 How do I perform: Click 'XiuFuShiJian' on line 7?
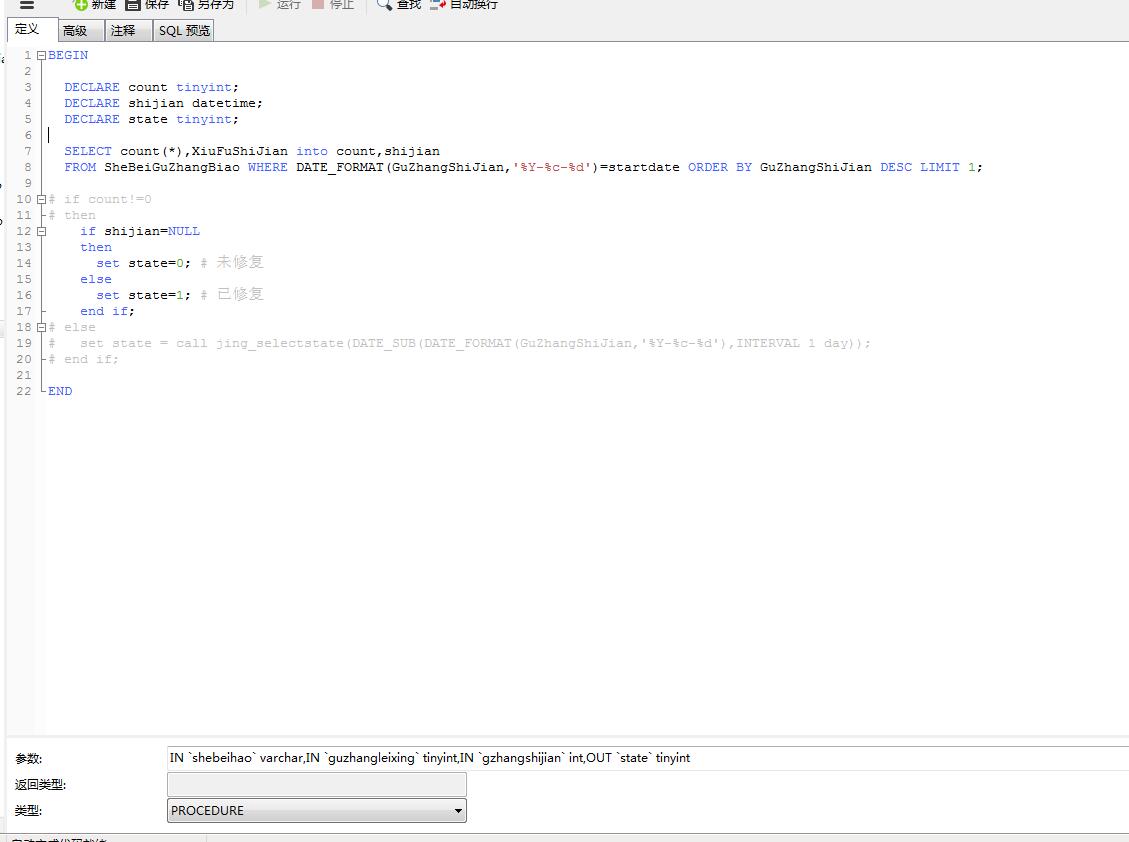click(239, 151)
